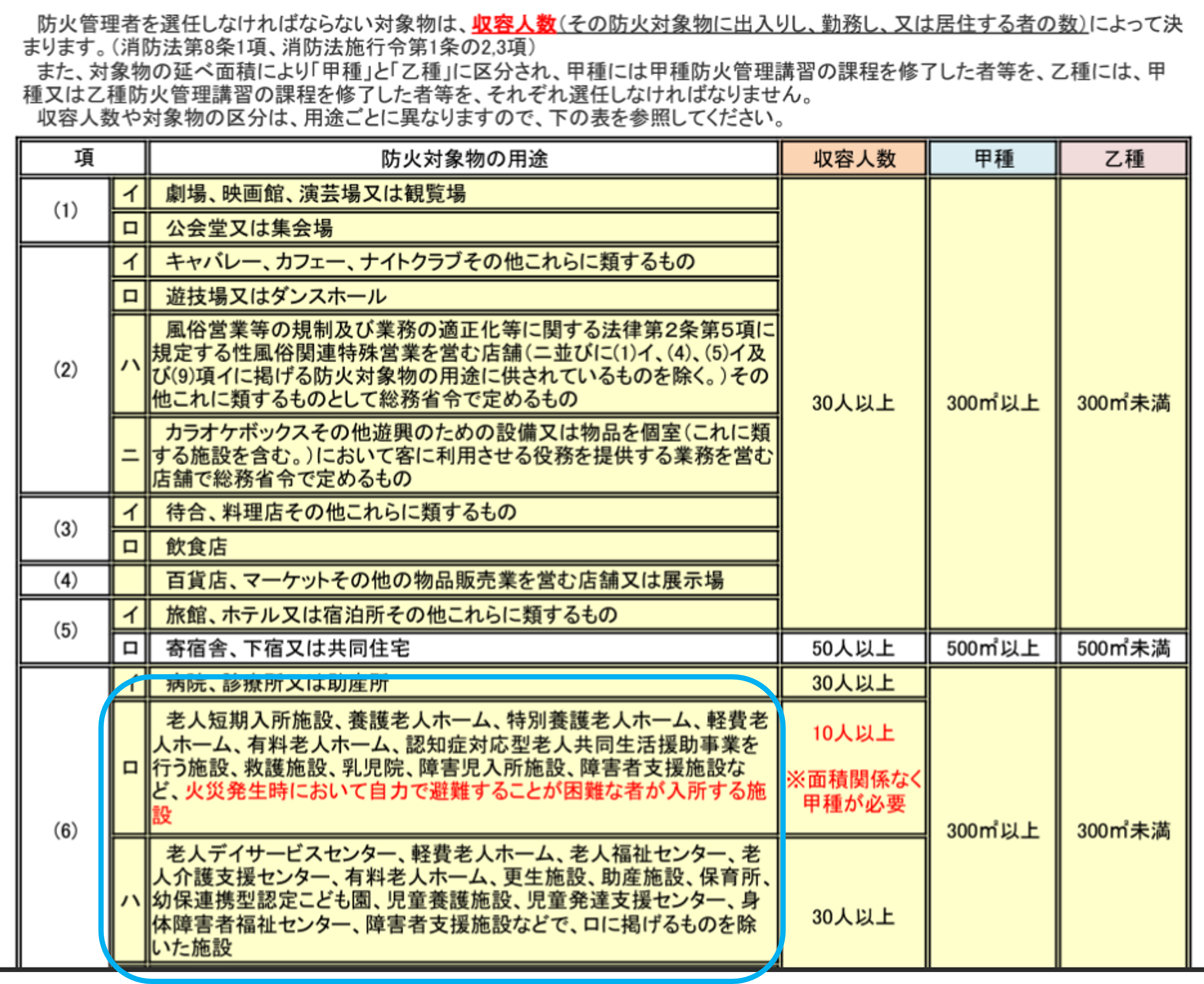1204x984 pixels.
Task: Click イ beside 劇場、映画館
Action: click(130, 194)
